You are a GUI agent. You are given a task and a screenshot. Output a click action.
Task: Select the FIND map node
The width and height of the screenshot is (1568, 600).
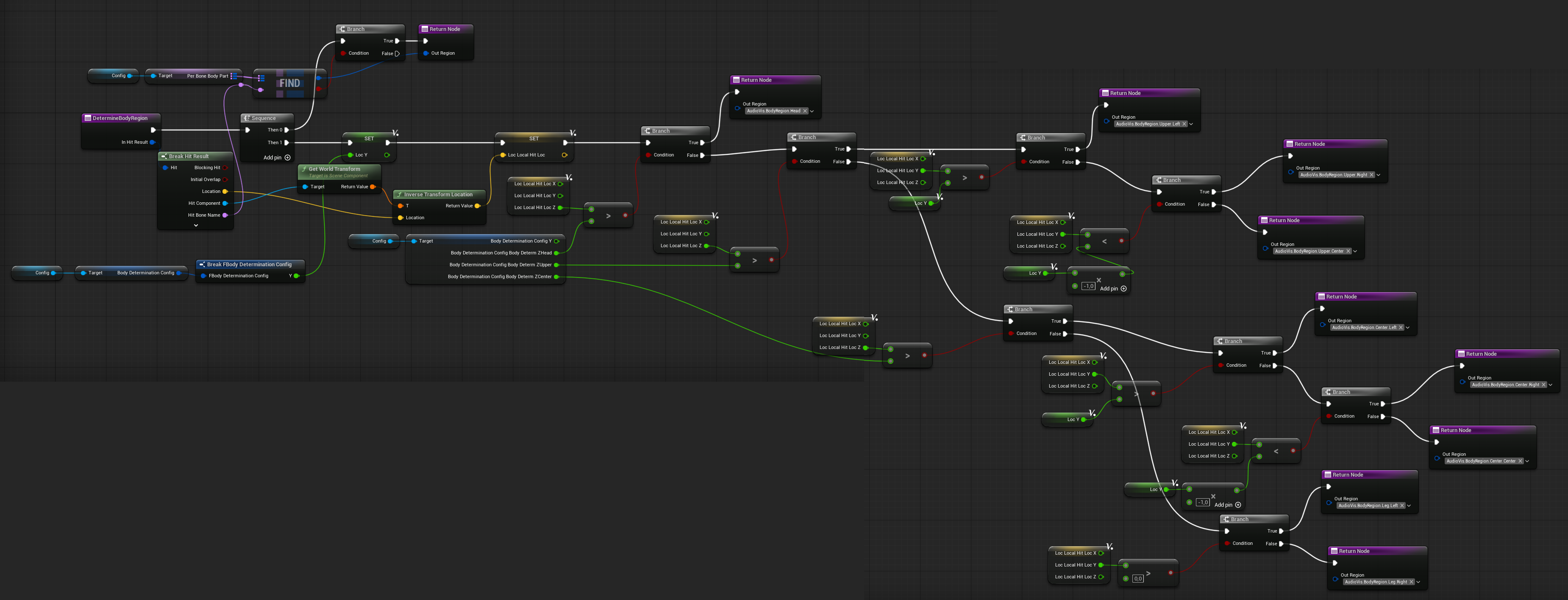290,84
